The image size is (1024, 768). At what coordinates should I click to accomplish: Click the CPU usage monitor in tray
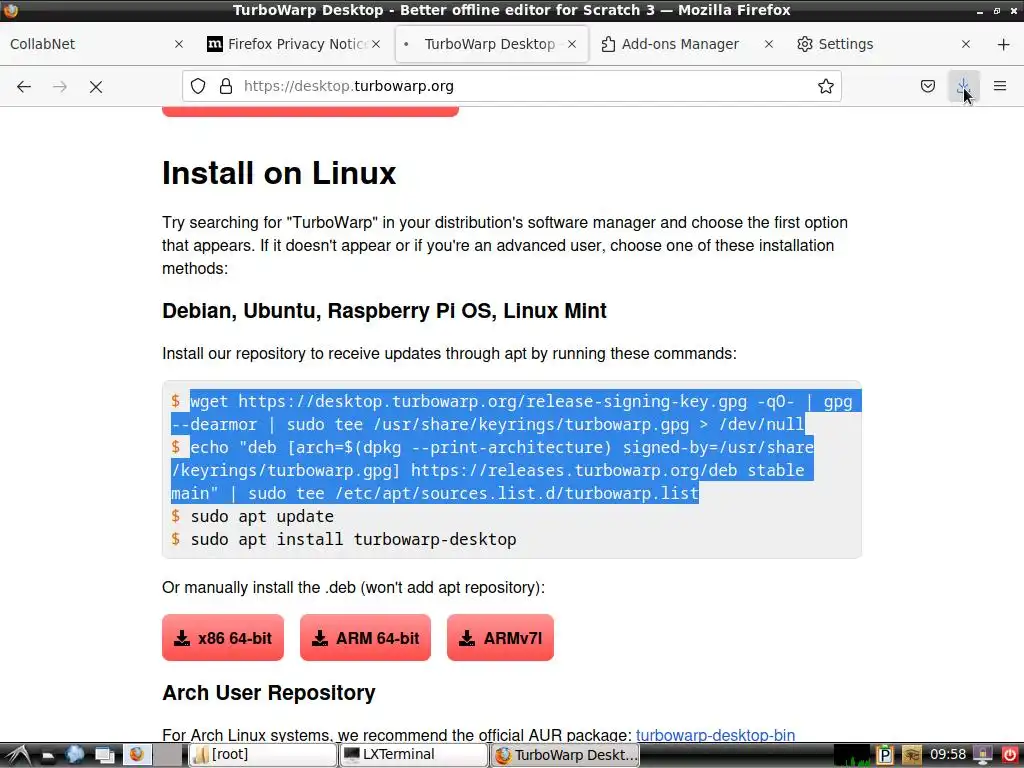coord(852,755)
